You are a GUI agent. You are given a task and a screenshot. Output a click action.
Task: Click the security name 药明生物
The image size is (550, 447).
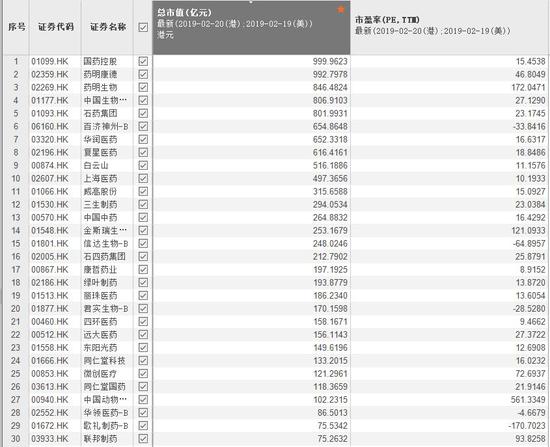pyautogui.click(x=100, y=87)
